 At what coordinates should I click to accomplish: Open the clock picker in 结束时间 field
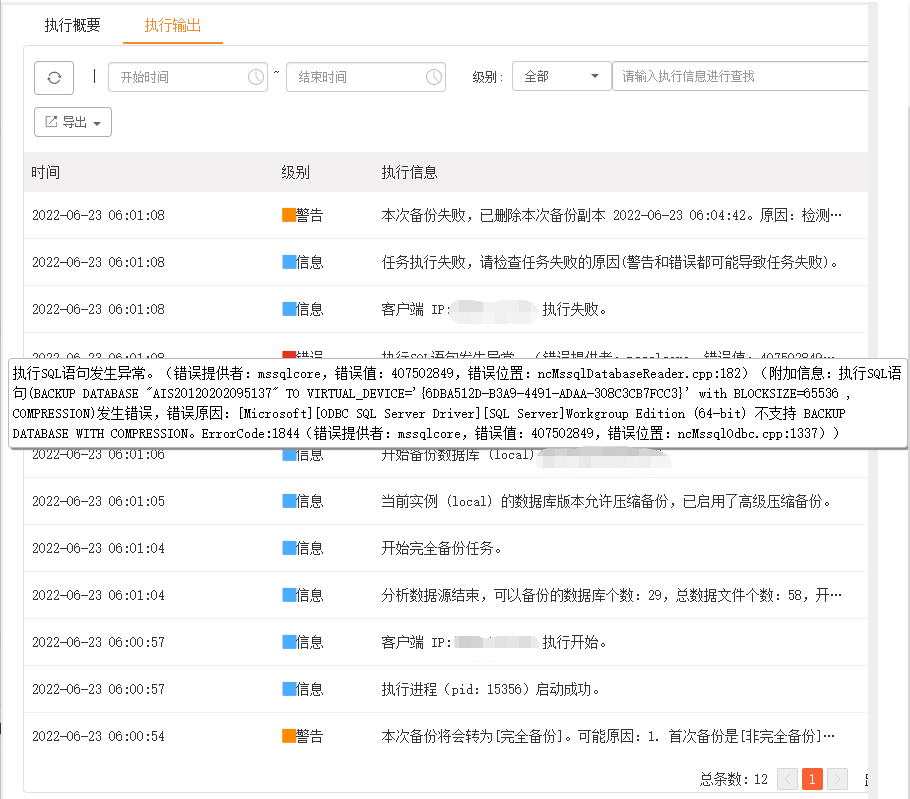[x=434, y=77]
